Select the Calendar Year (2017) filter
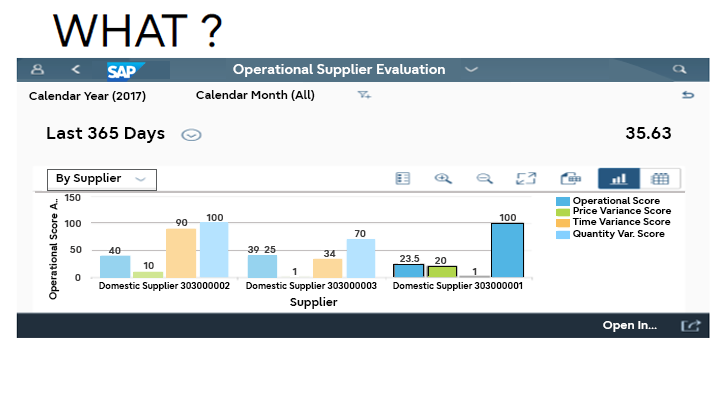The image size is (720, 397). 87,96
